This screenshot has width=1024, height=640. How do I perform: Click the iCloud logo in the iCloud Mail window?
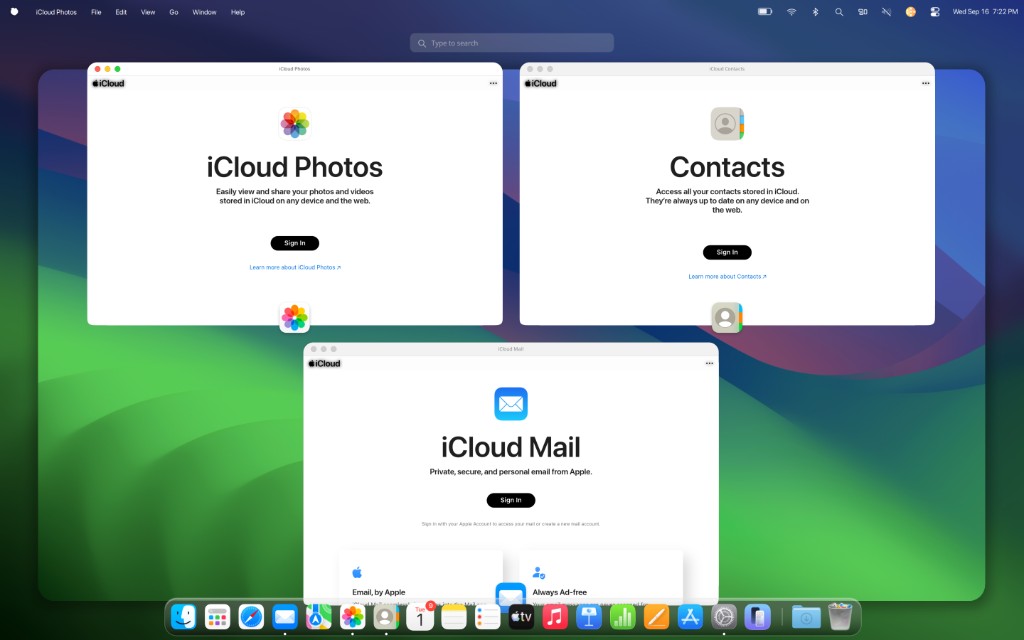tap(325, 363)
